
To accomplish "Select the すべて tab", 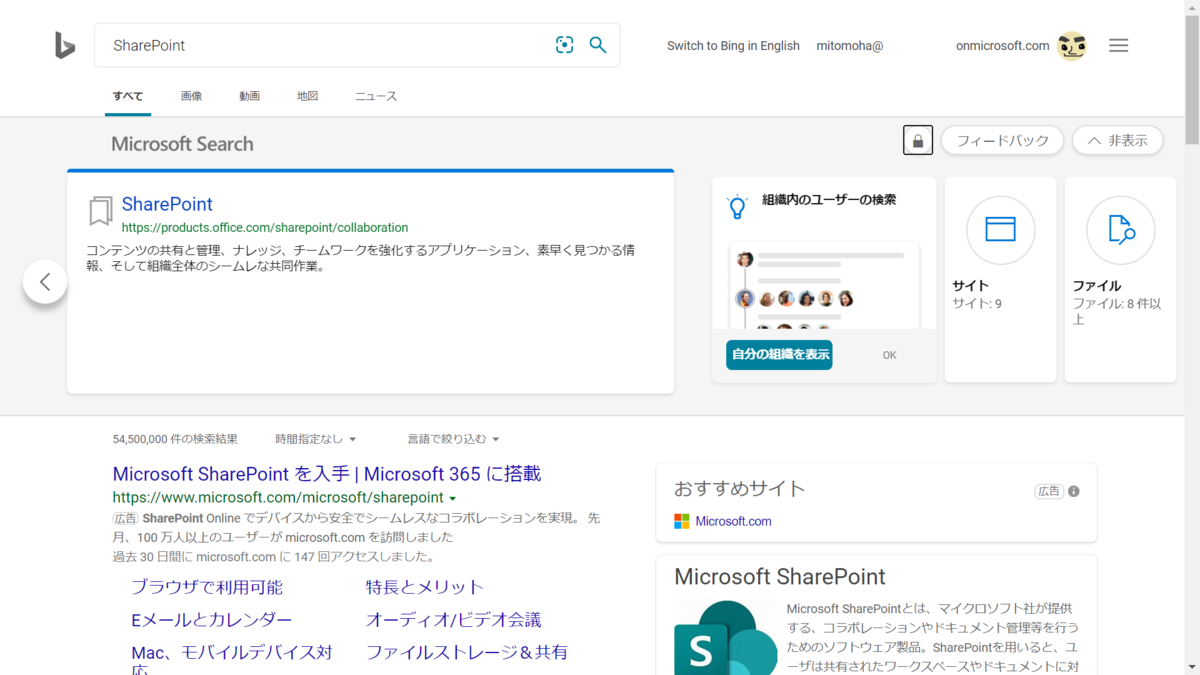I will pos(128,96).
